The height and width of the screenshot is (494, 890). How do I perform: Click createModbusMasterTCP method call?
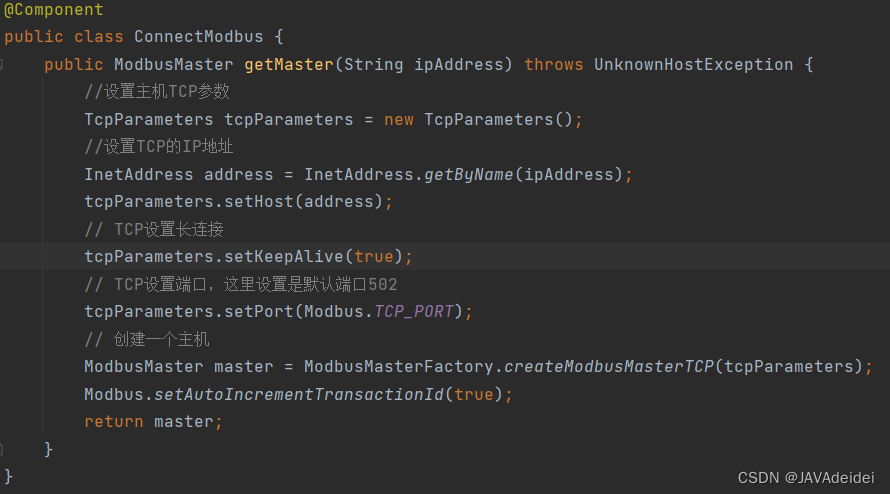point(608,367)
